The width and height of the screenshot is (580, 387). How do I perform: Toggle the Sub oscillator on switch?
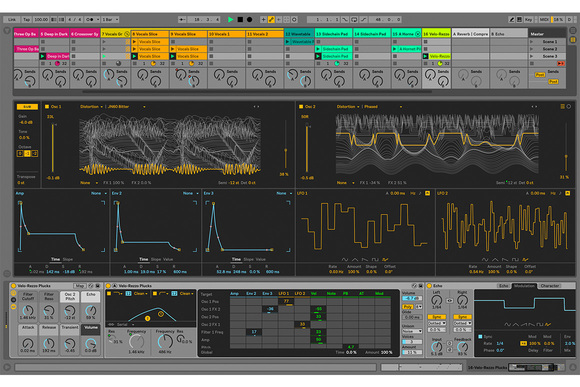point(27,107)
